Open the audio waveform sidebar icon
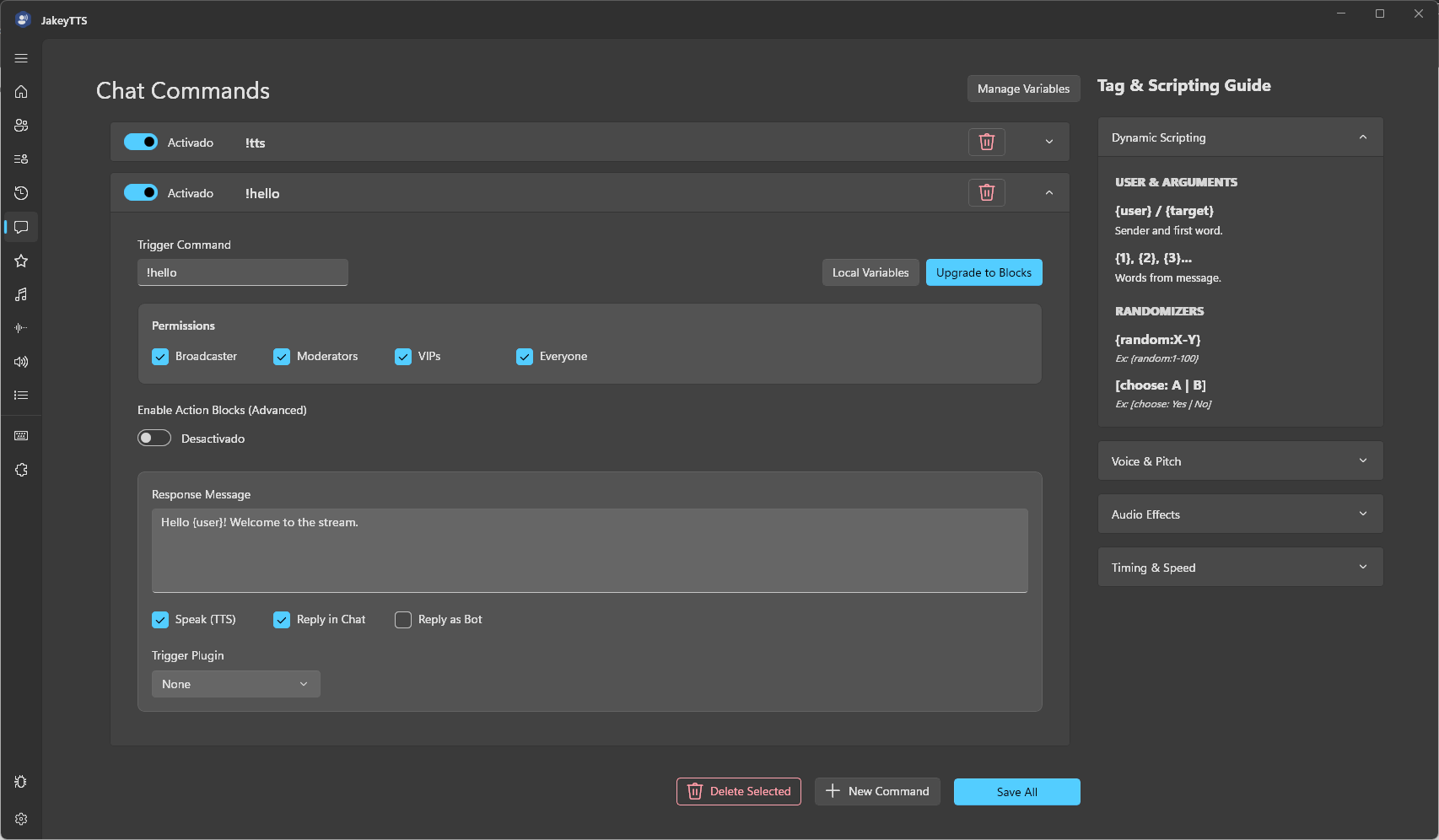The height and width of the screenshot is (840, 1439). click(21, 328)
